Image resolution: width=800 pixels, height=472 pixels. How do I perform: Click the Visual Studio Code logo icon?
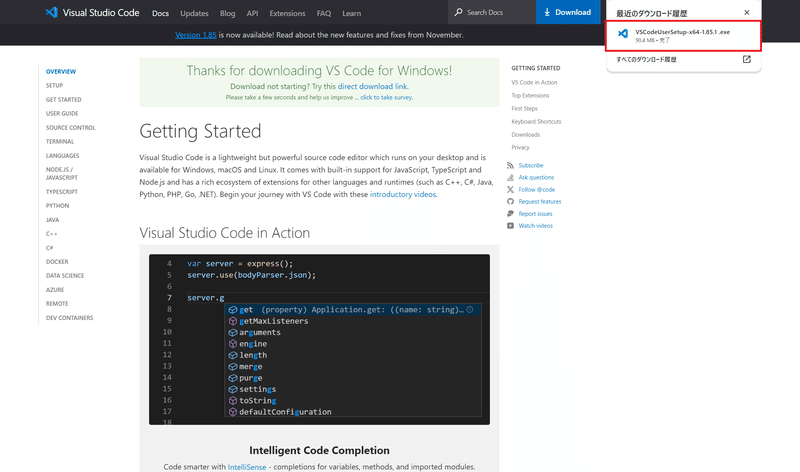[52, 12]
